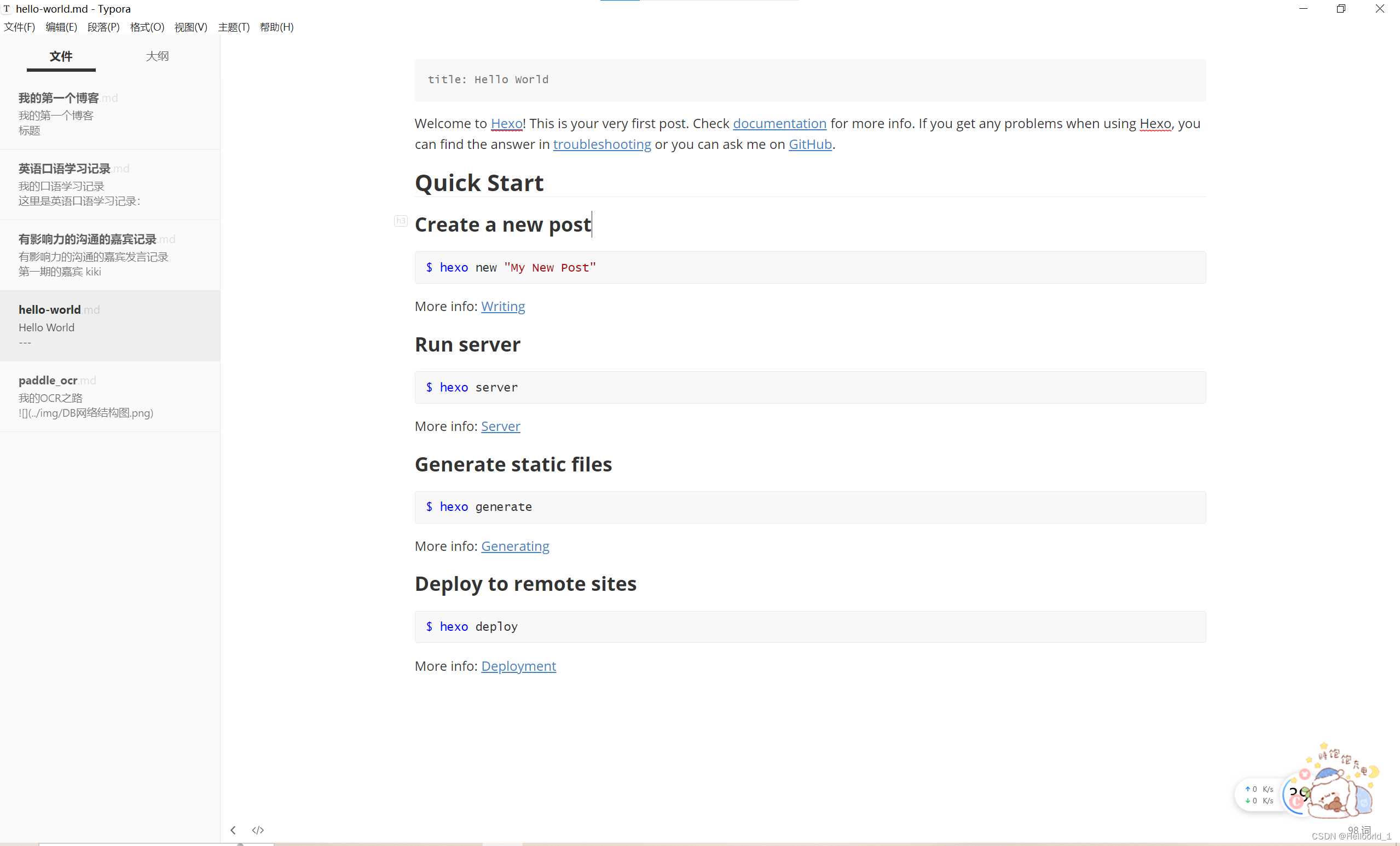Click the Typora app icon in title bar
Screen dimensions: 1400x846
7,9
